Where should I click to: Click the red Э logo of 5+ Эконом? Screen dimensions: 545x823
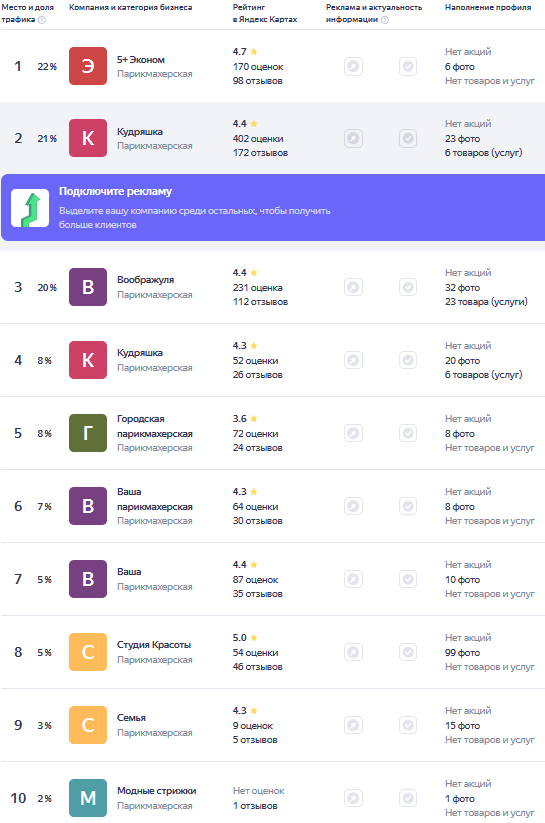pos(88,66)
